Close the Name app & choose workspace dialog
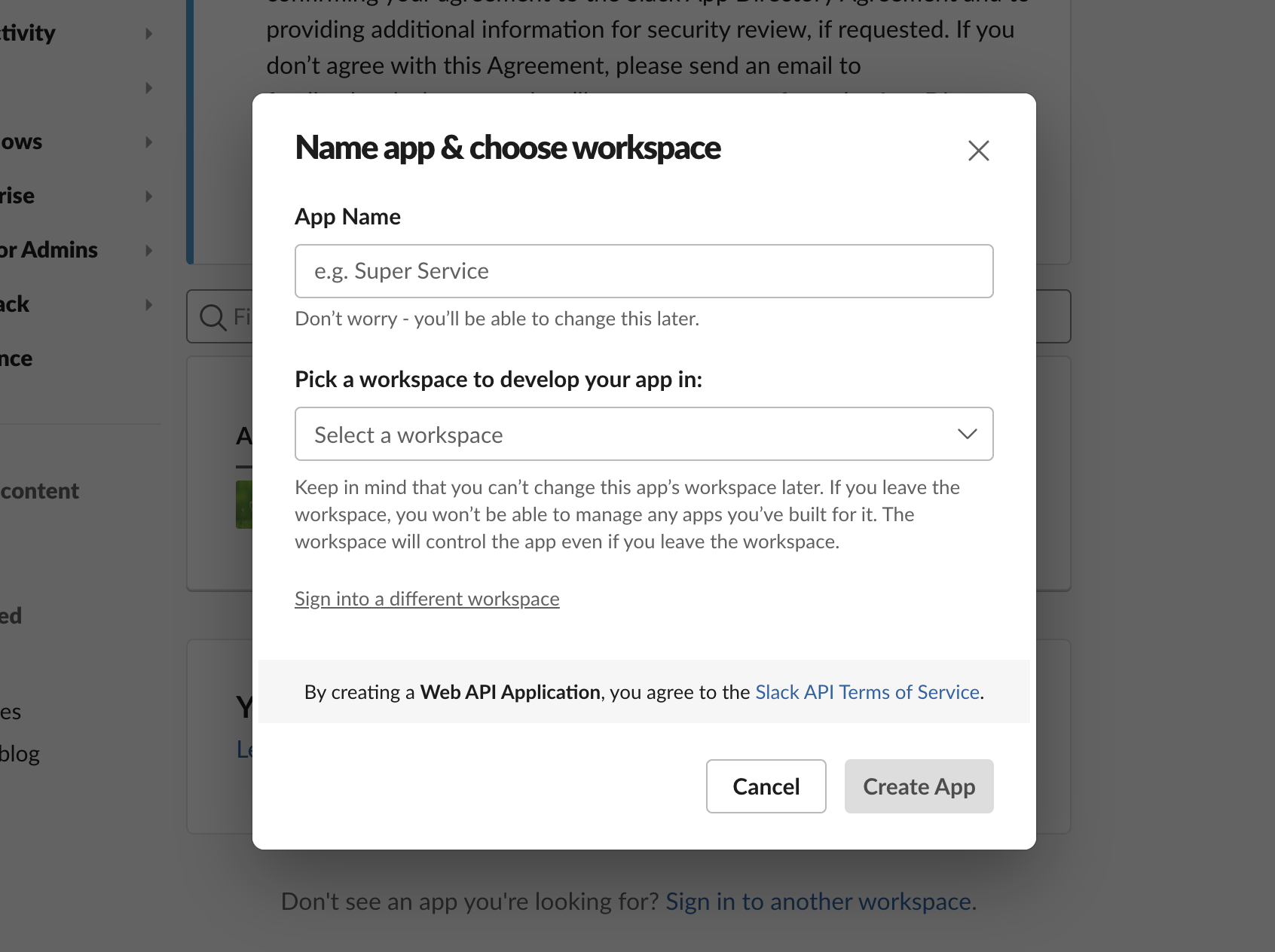Screen dimensions: 1275x952 (x=978, y=151)
